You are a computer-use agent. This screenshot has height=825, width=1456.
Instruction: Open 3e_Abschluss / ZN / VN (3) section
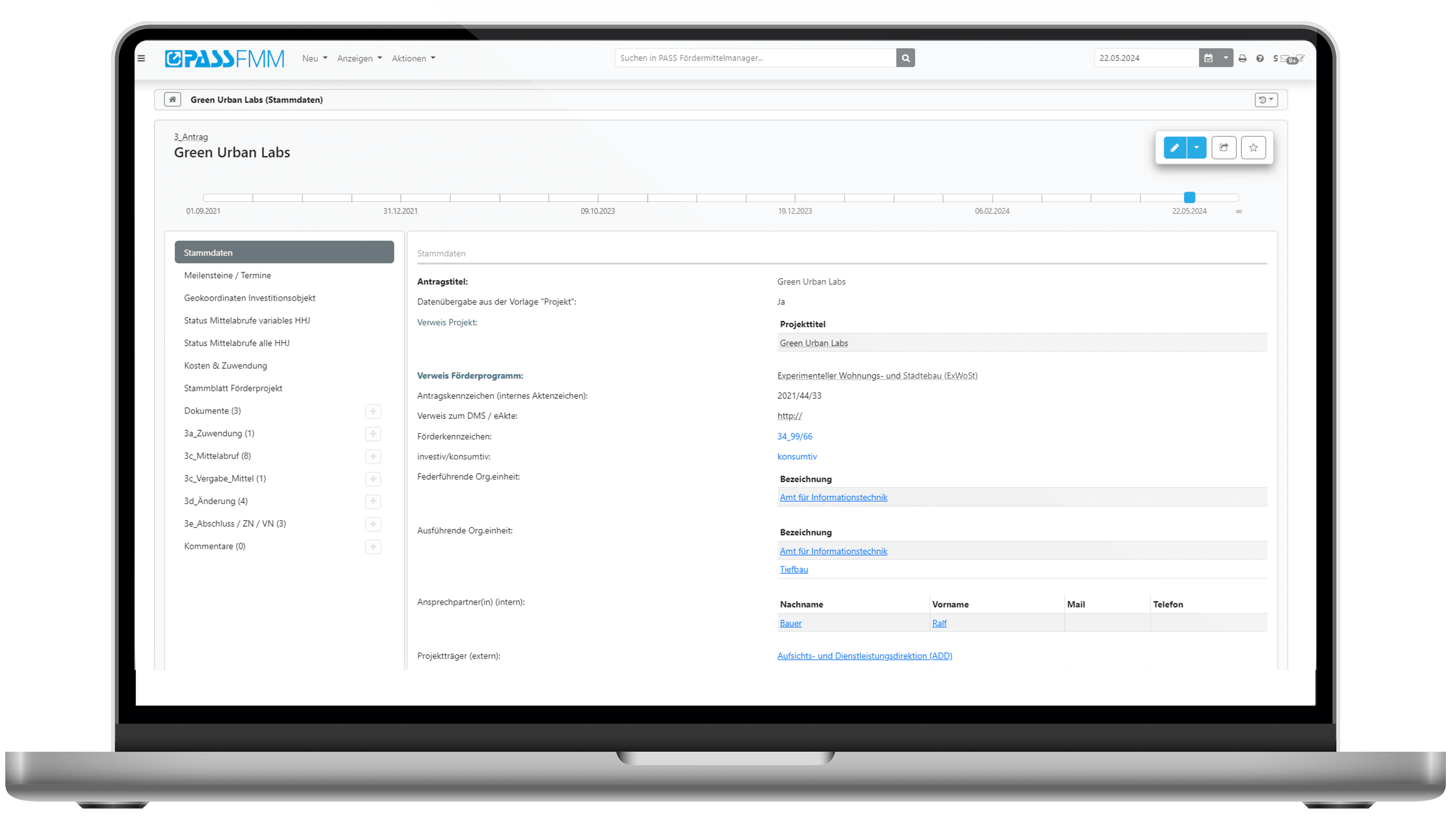click(x=235, y=524)
